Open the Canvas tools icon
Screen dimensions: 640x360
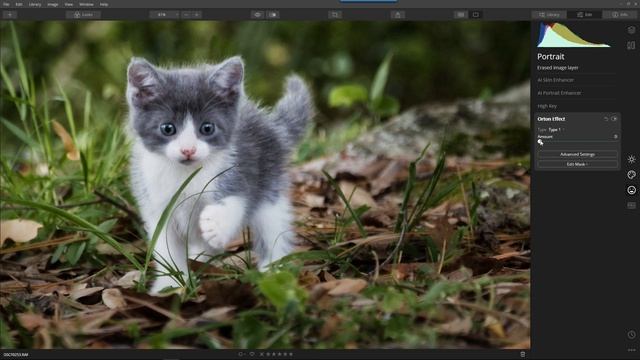[x=631, y=45]
